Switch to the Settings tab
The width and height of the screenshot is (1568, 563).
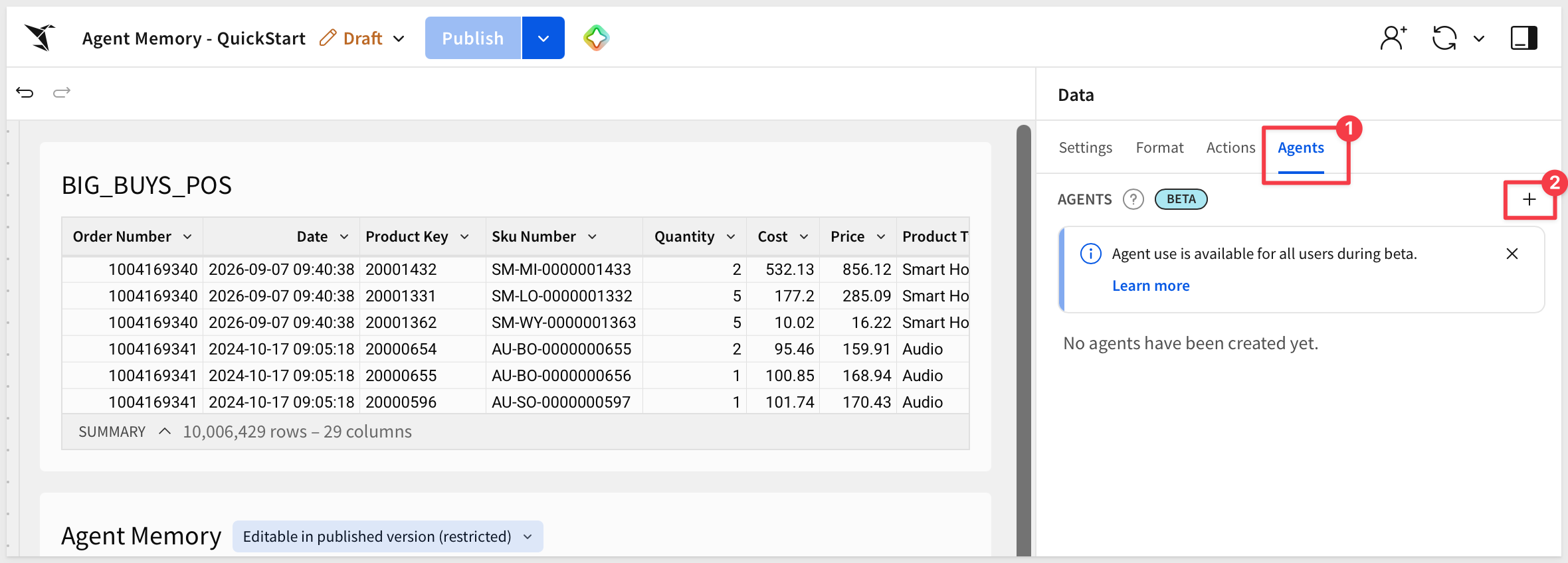point(1085,147)
